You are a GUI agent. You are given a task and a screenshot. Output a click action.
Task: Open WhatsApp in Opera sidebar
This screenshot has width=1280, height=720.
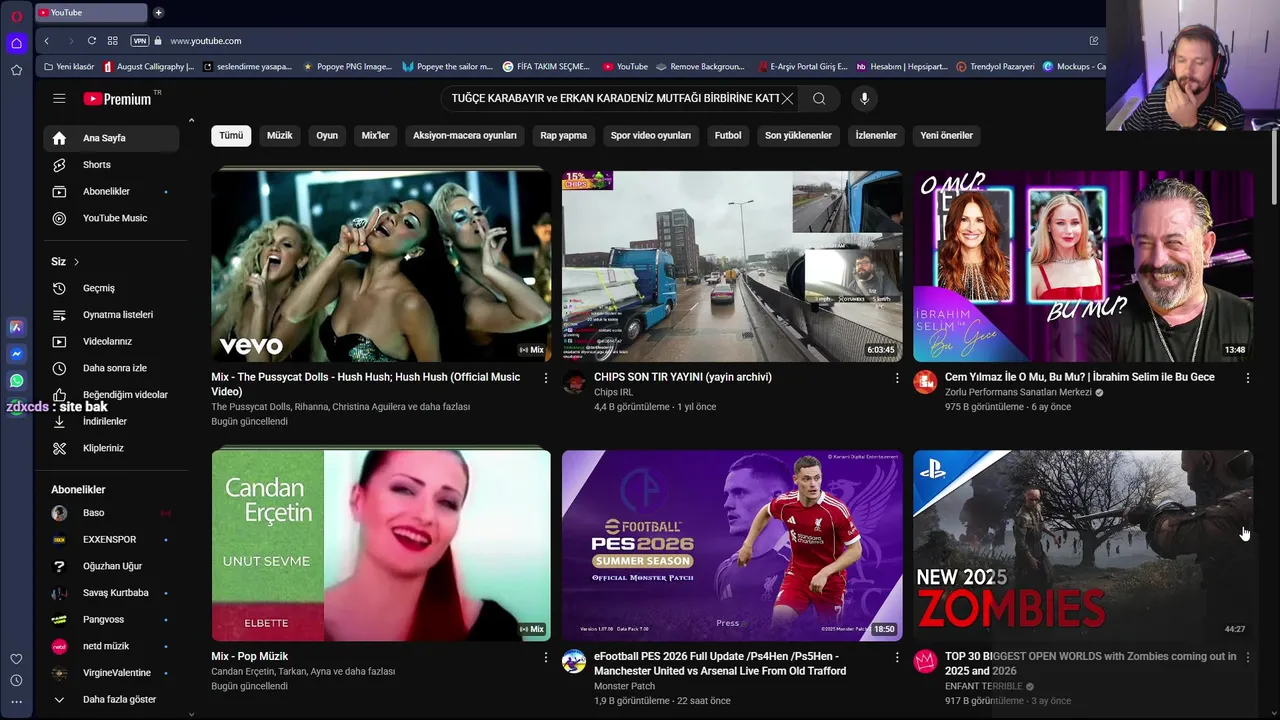pos(16,381)
